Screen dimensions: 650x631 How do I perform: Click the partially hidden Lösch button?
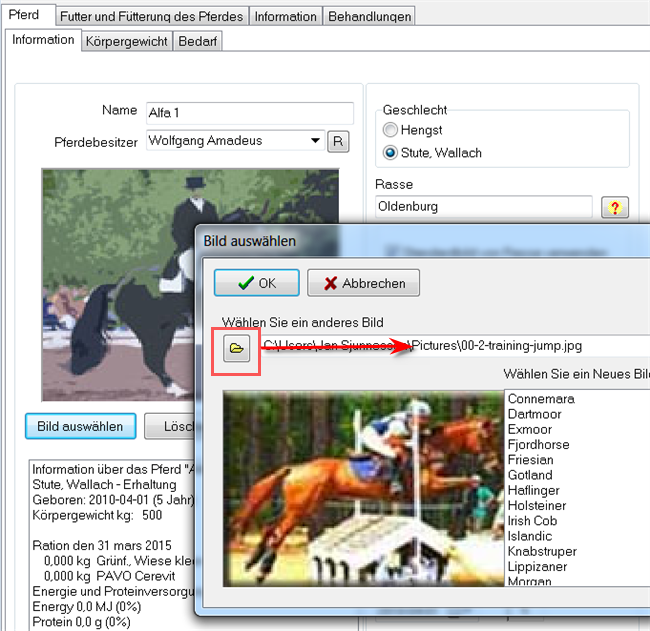170,426
